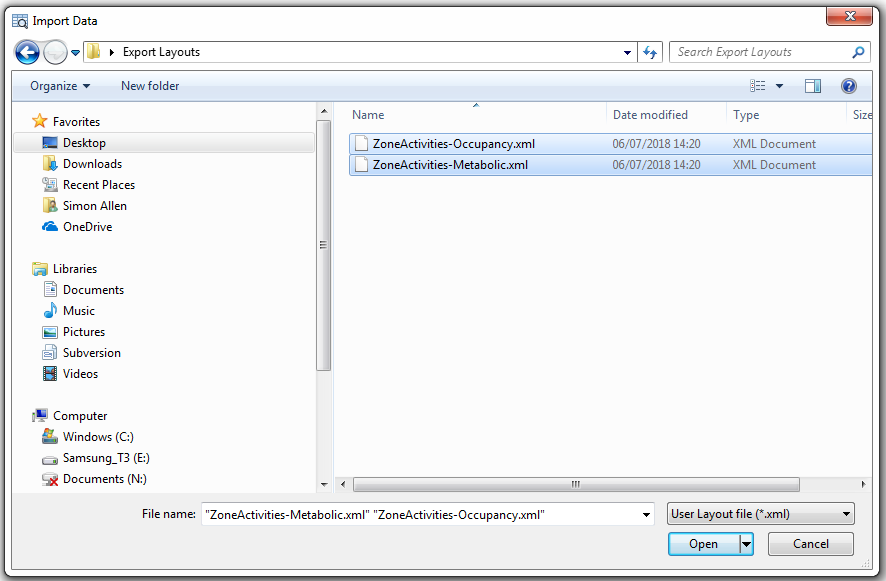Click the change view icon

pyautogui.click(x=758, y=86)
